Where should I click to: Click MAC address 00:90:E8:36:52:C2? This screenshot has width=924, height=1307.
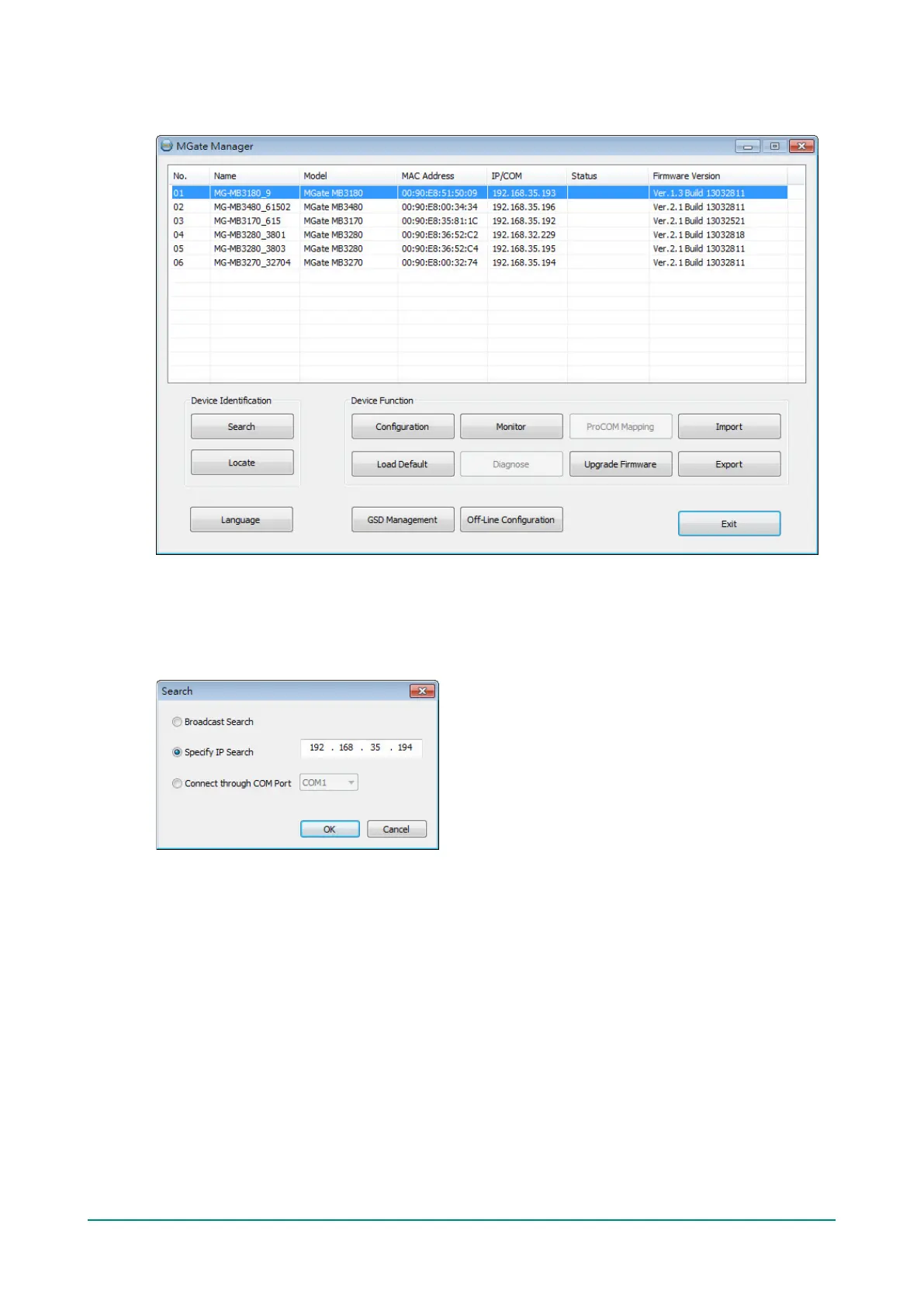click(x=439, y=235)
